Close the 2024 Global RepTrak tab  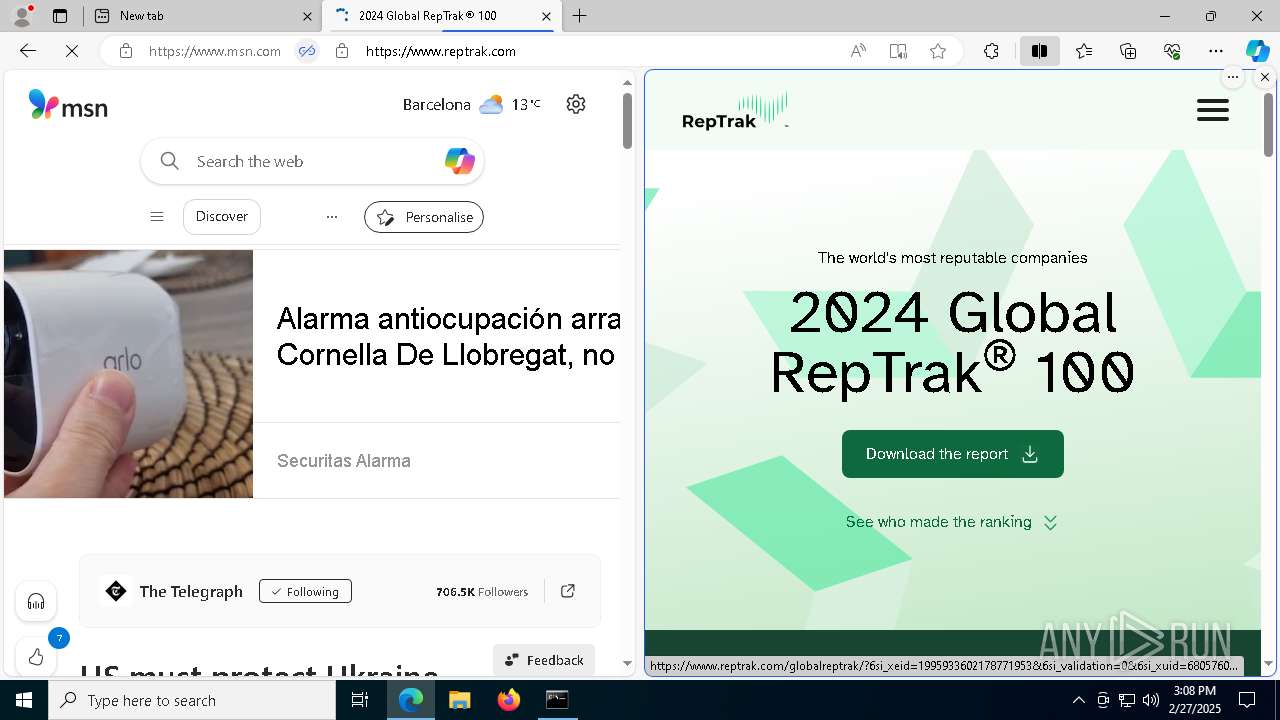546,16
